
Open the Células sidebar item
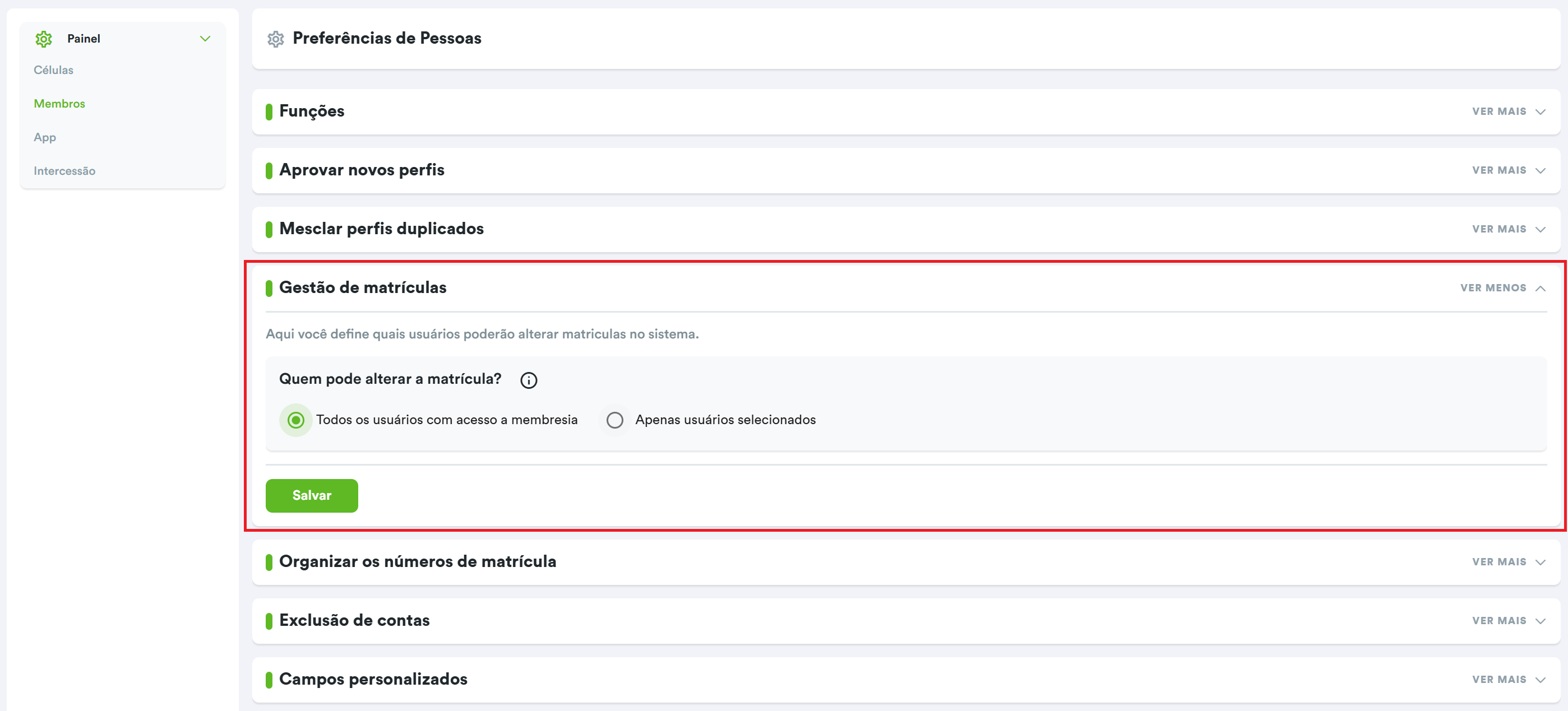coord(54,70)
